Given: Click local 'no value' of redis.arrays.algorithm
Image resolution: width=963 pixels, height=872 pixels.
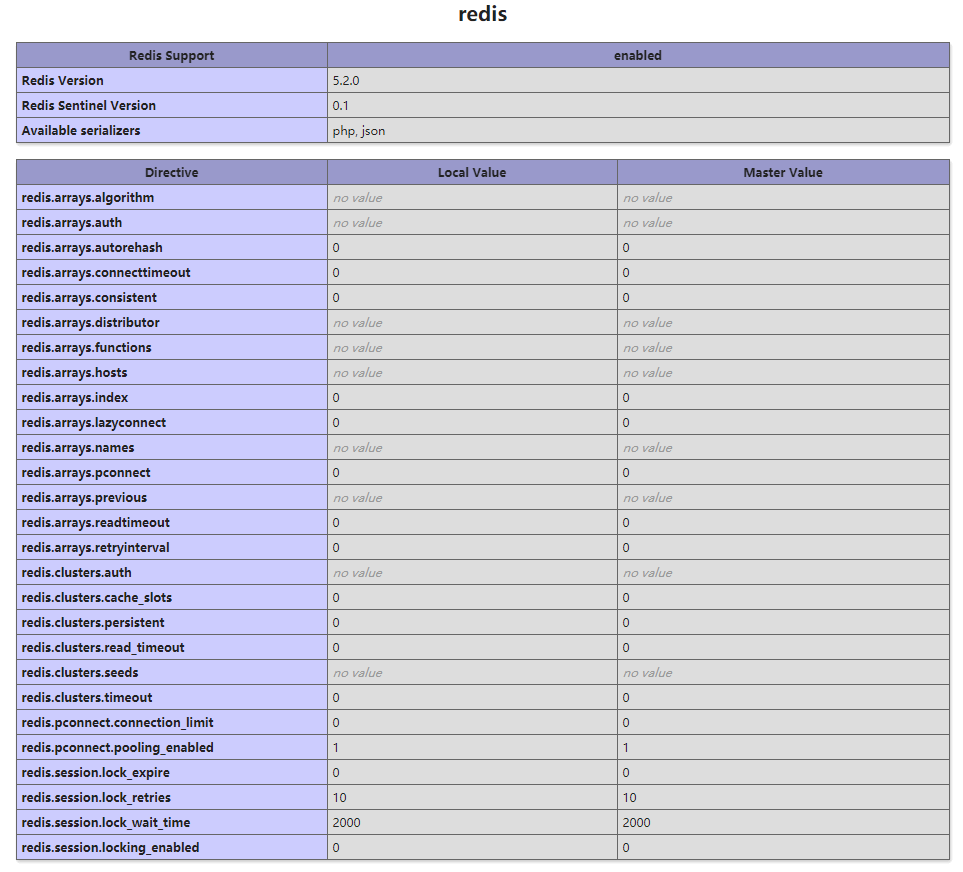Looking at the screenshot, I should click(357, 198).
